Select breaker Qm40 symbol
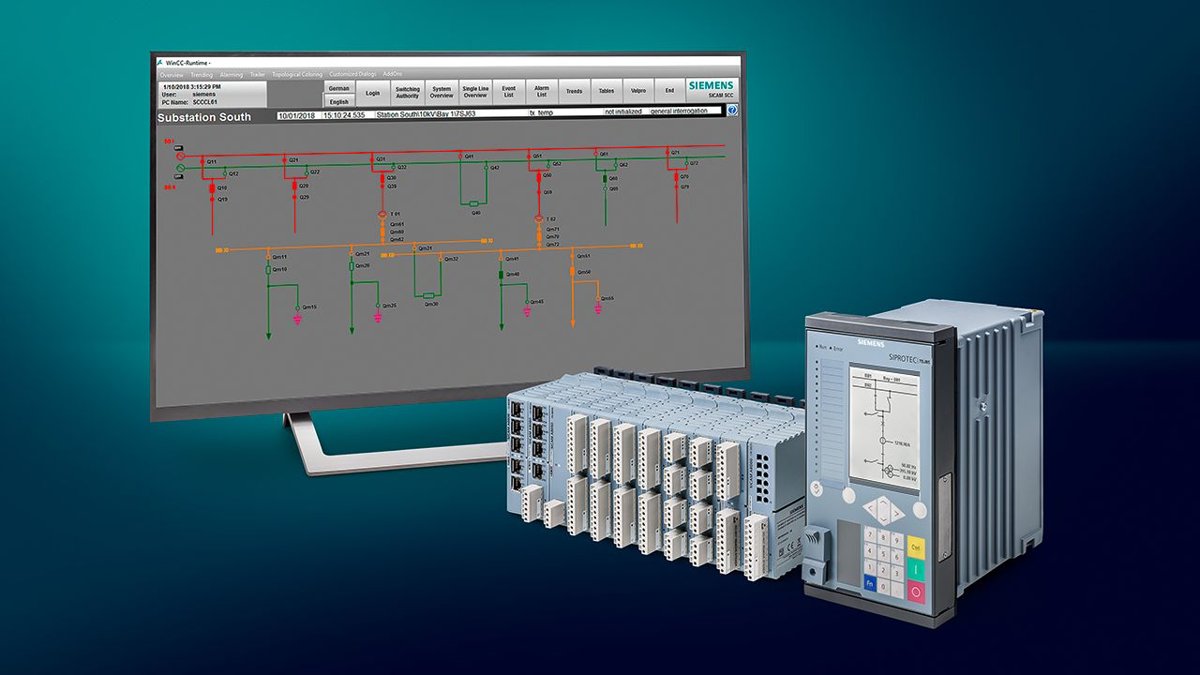 pyautogui.click(x=501, y=274)
